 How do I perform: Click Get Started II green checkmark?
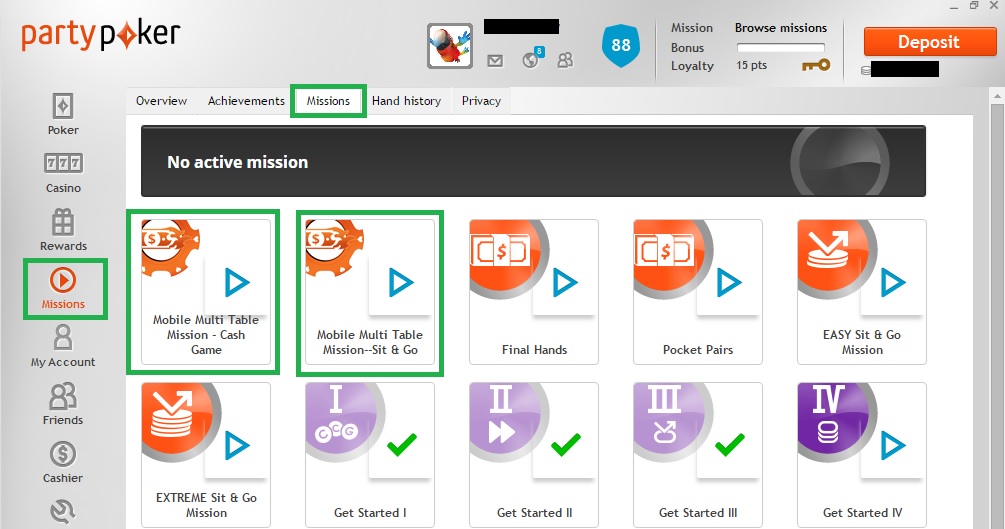tap(566, 444)
